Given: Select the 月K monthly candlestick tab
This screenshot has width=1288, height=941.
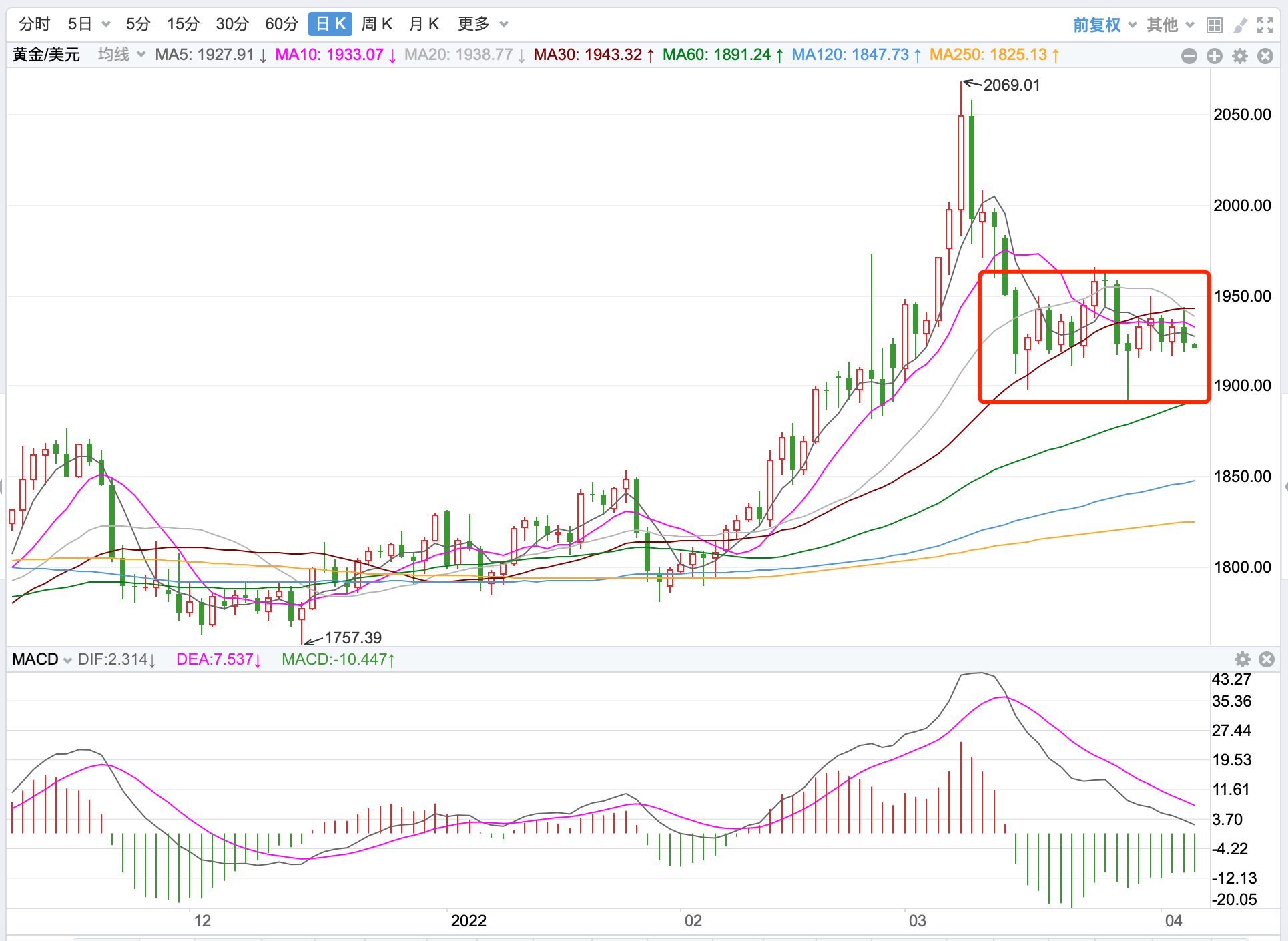Looking at the screenshot, I should [424, 24].
